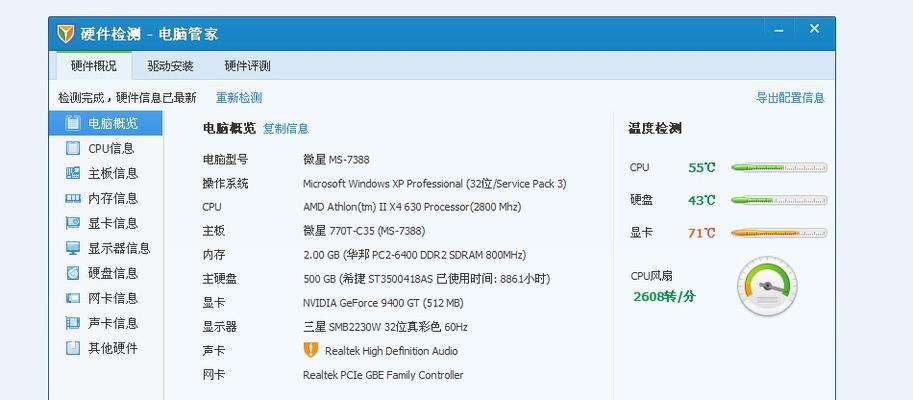Viewport: 913px width, 400px height.
Task: Click the 硬盘 temperature bar
Action: click(x=779, y=200)
